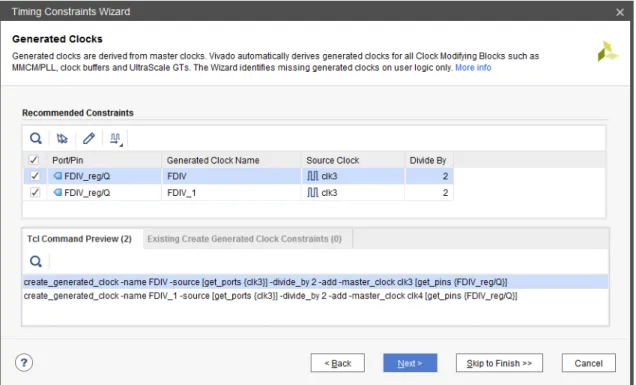Click the deselect-all icon beside the search icon
Image resolution: width=636 pixels, height=385 pixels.
pyautogui.click(x=62, y=138)
